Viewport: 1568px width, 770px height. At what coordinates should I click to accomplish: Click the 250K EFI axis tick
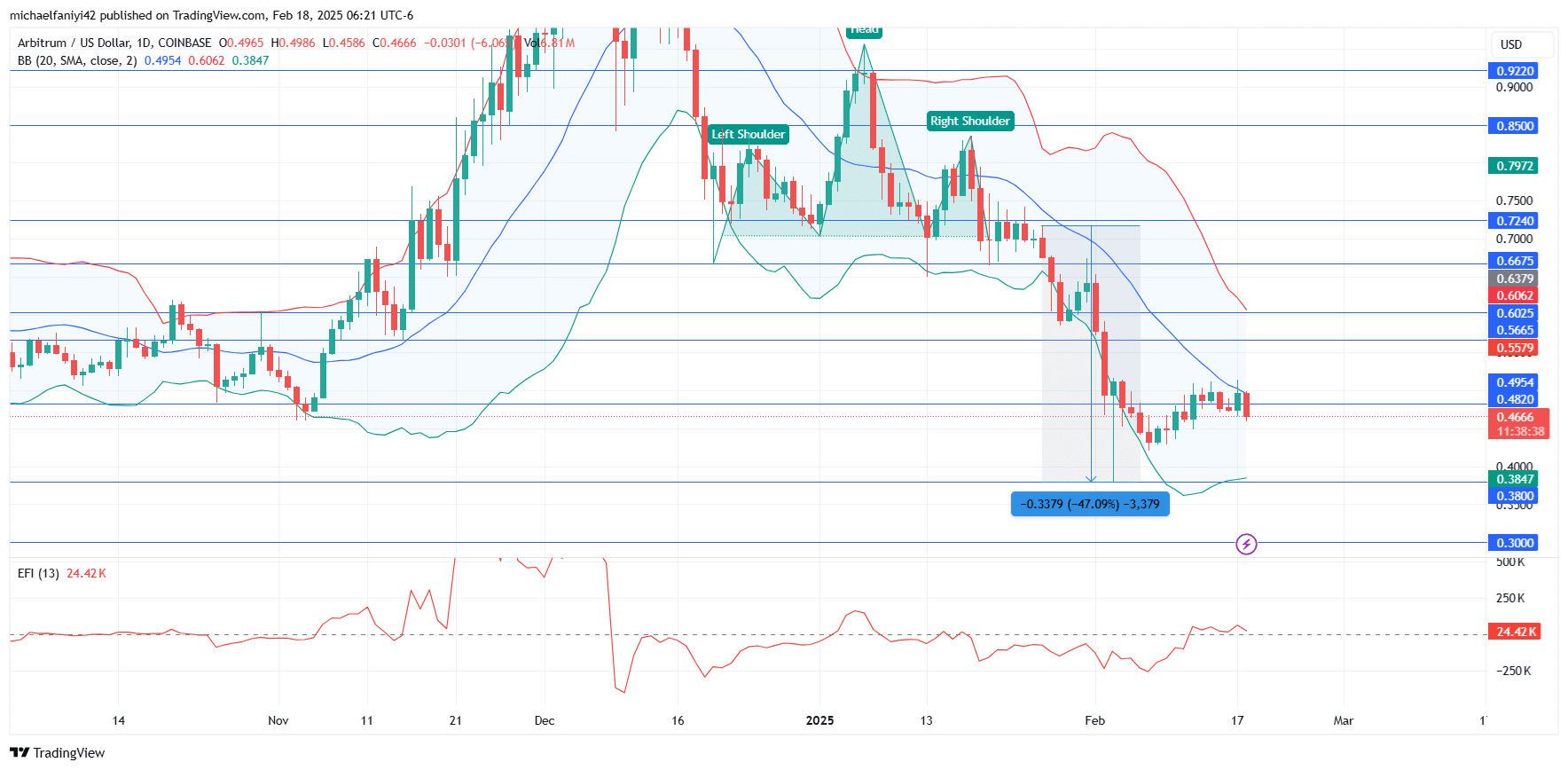[1510, 598]
